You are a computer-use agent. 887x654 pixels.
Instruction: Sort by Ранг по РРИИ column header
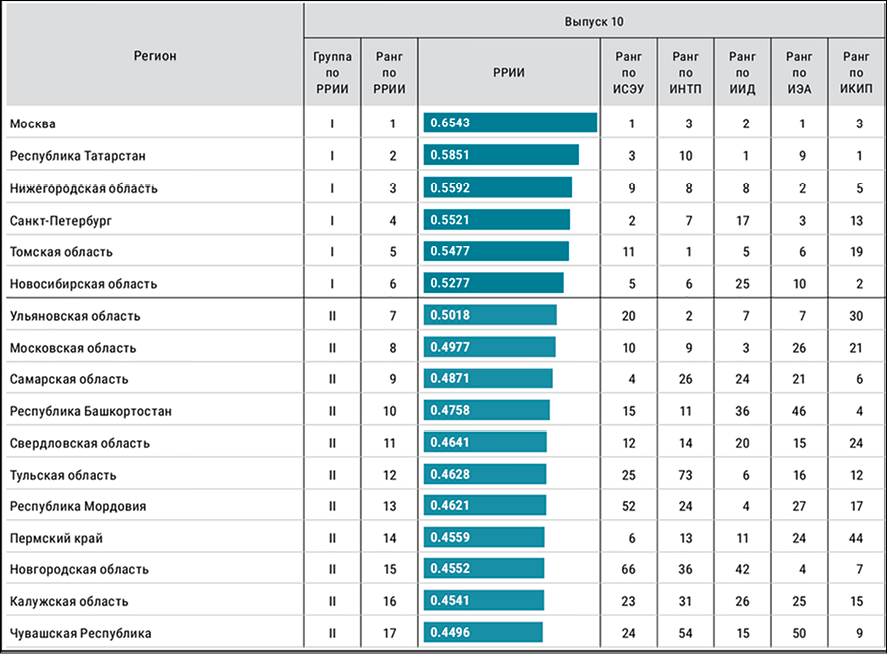(x=389, y=73)
